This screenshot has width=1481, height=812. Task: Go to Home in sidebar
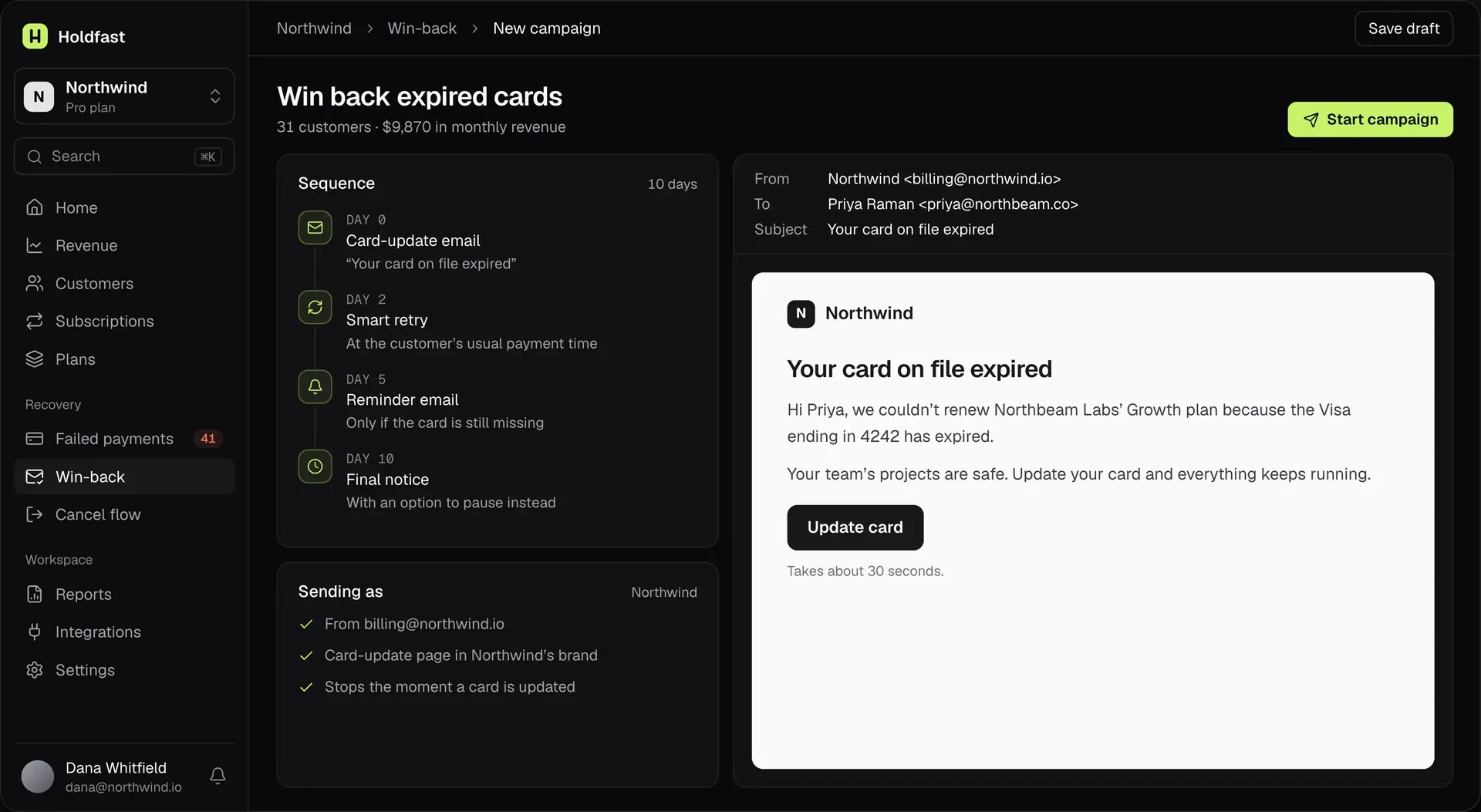coord(124,207)
